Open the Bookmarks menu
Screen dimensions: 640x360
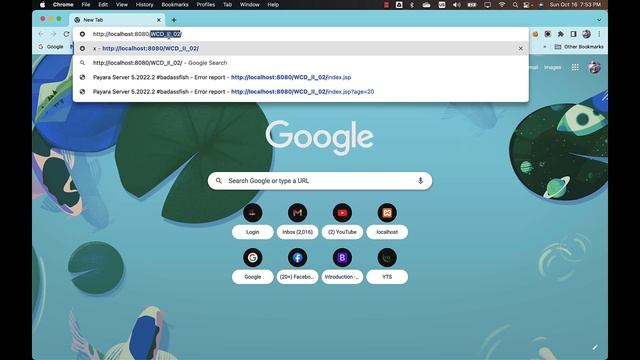point(175,5)
